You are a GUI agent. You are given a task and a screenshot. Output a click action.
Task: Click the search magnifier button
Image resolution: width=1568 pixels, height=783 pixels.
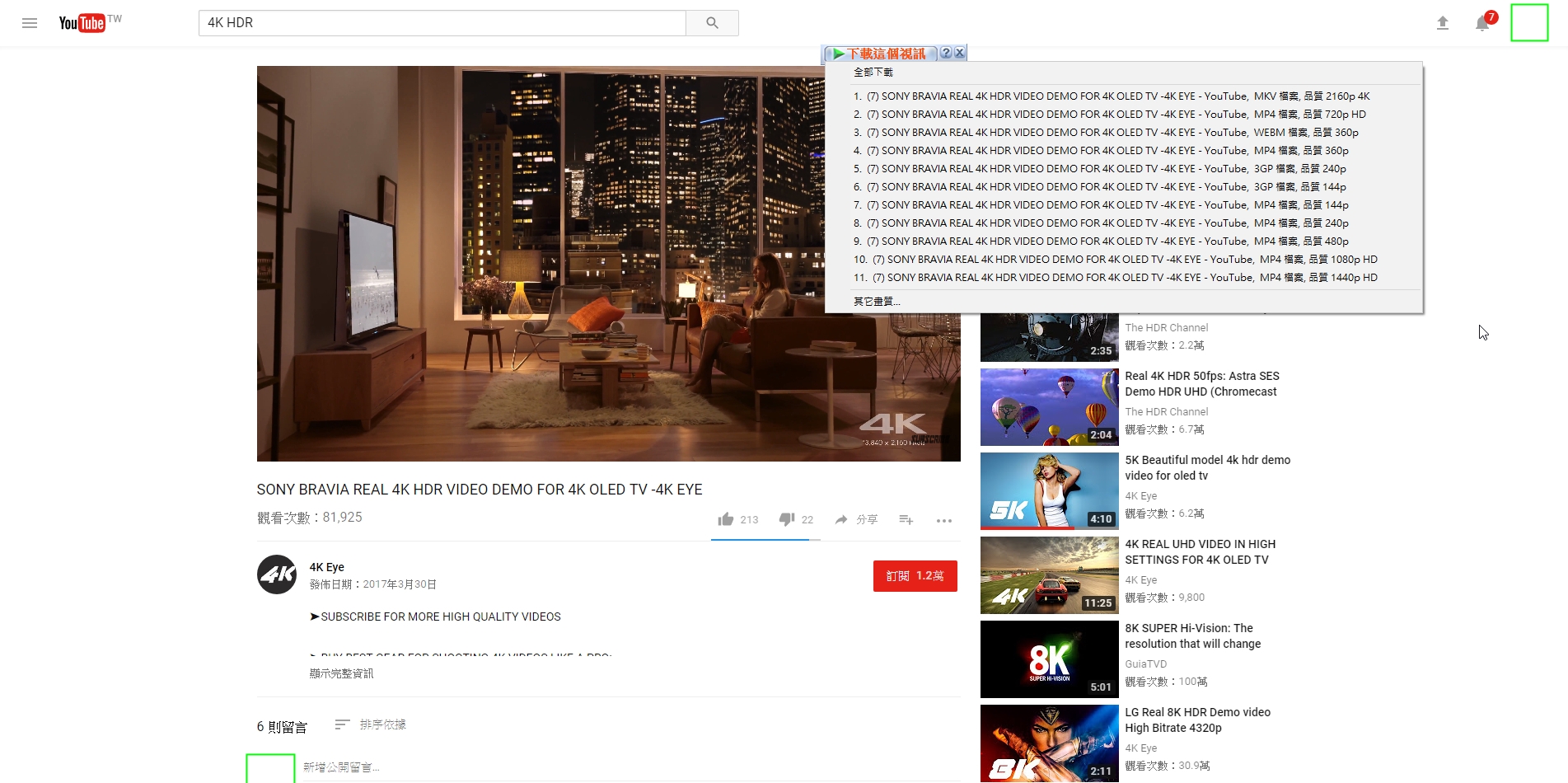tap(712, 23)
